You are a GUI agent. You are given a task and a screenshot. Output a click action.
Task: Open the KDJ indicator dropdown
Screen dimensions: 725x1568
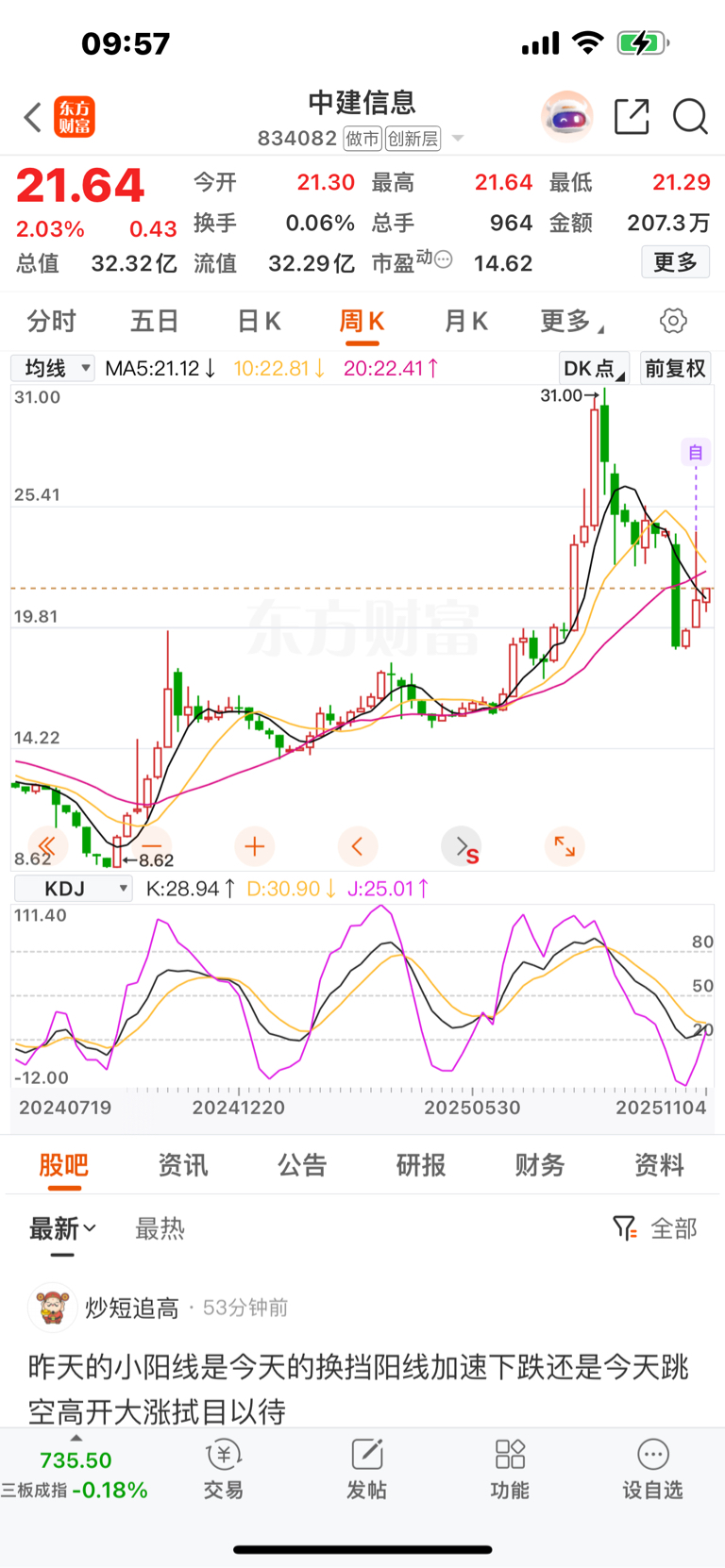[x=74, y=889]
